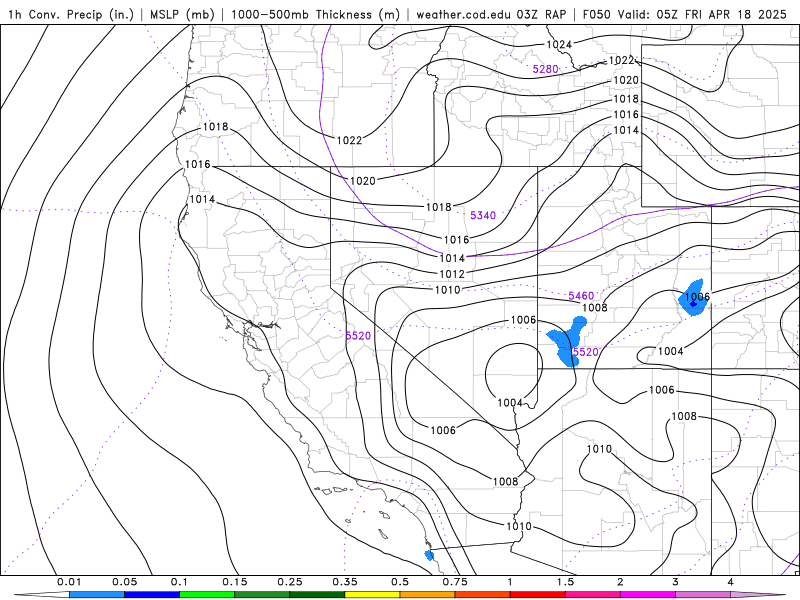Click 'Valid: 05Z FRI APR 18 2025' text
Image resolution: width=800 pixels, height=600 pixels.
pos(702,14)
